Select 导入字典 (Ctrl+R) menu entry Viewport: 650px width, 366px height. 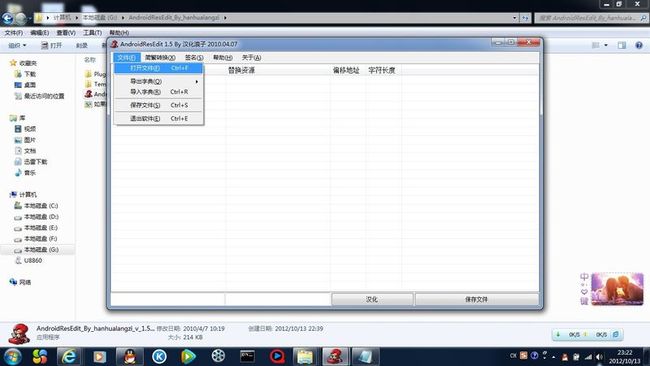pyautogui.click(x=158, y=92)
